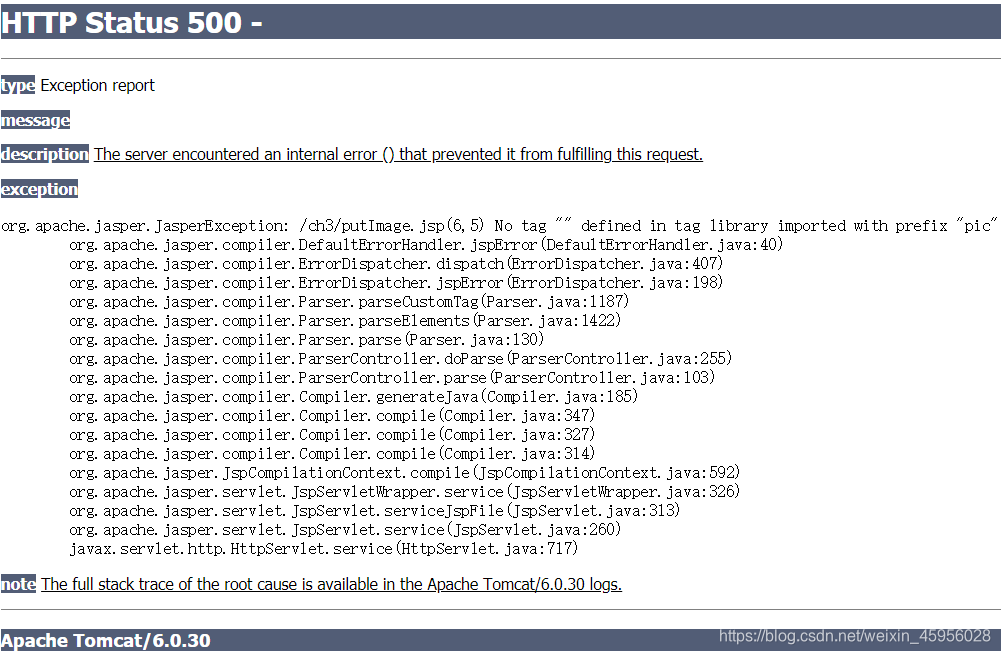The image size is (1001, 655).
Task: Click the ErrorDispatcher.dispatch stack line
Action: (396, 264)
